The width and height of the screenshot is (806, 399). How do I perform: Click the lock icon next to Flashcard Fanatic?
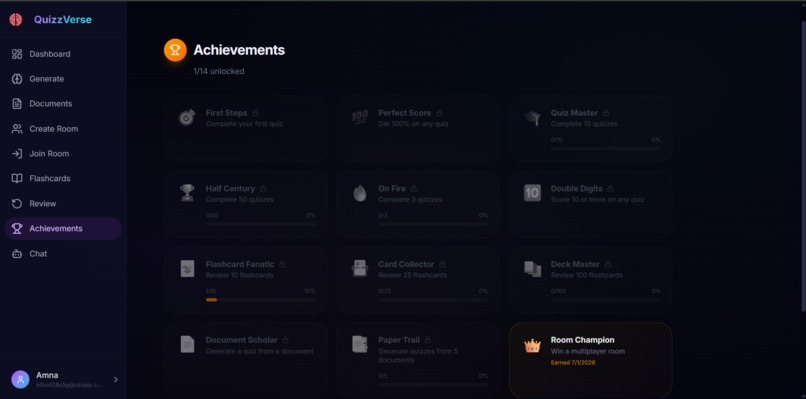coord(282,264)
